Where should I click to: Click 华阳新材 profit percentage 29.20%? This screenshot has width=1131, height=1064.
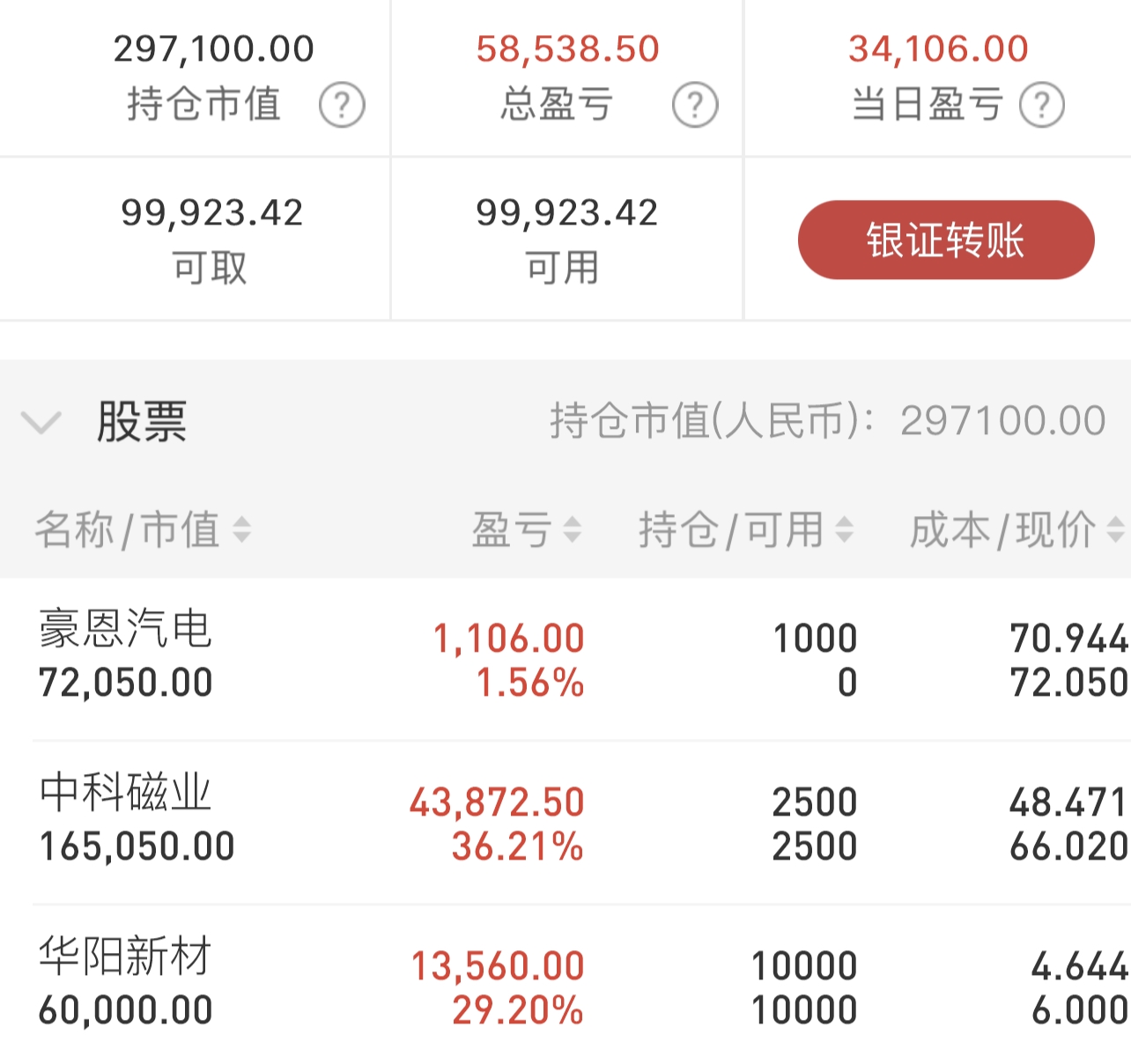tap(518, 1010)
